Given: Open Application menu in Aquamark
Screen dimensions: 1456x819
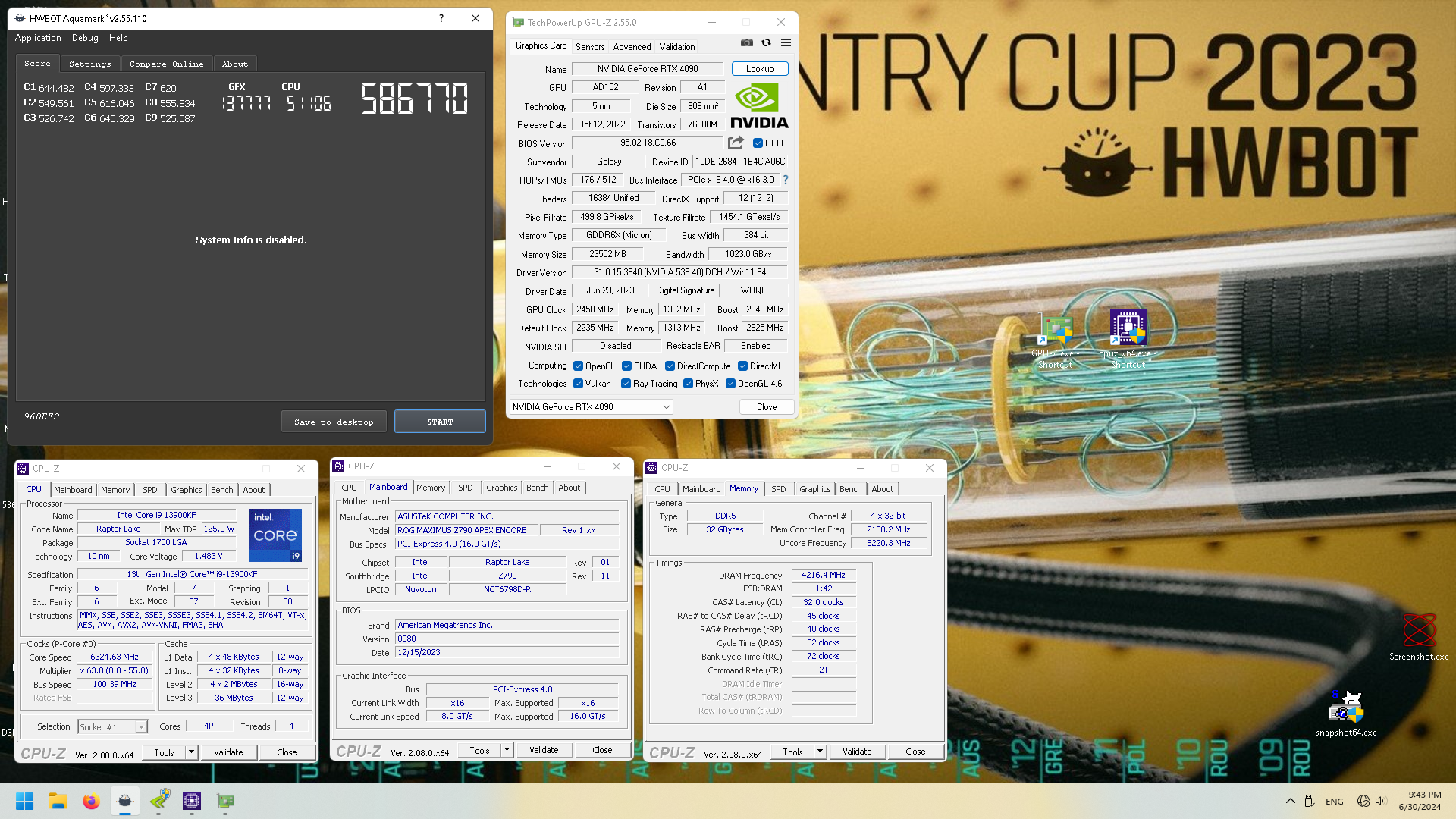Looking at the screenshot, I should point(38,38).
